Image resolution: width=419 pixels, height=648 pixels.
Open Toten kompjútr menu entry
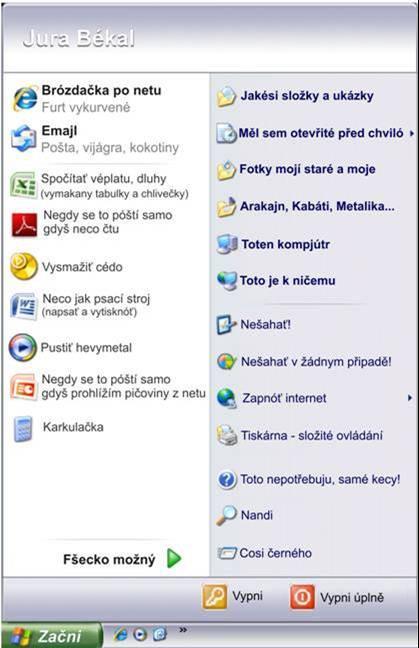point(273,244)
